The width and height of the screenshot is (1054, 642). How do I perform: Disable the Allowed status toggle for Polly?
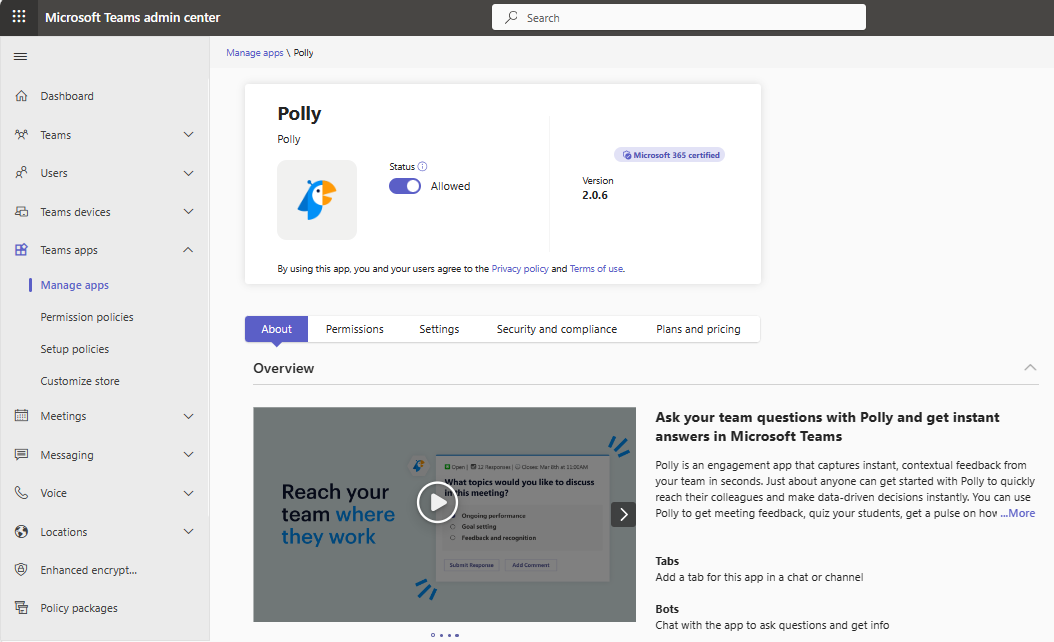[404, 186]
